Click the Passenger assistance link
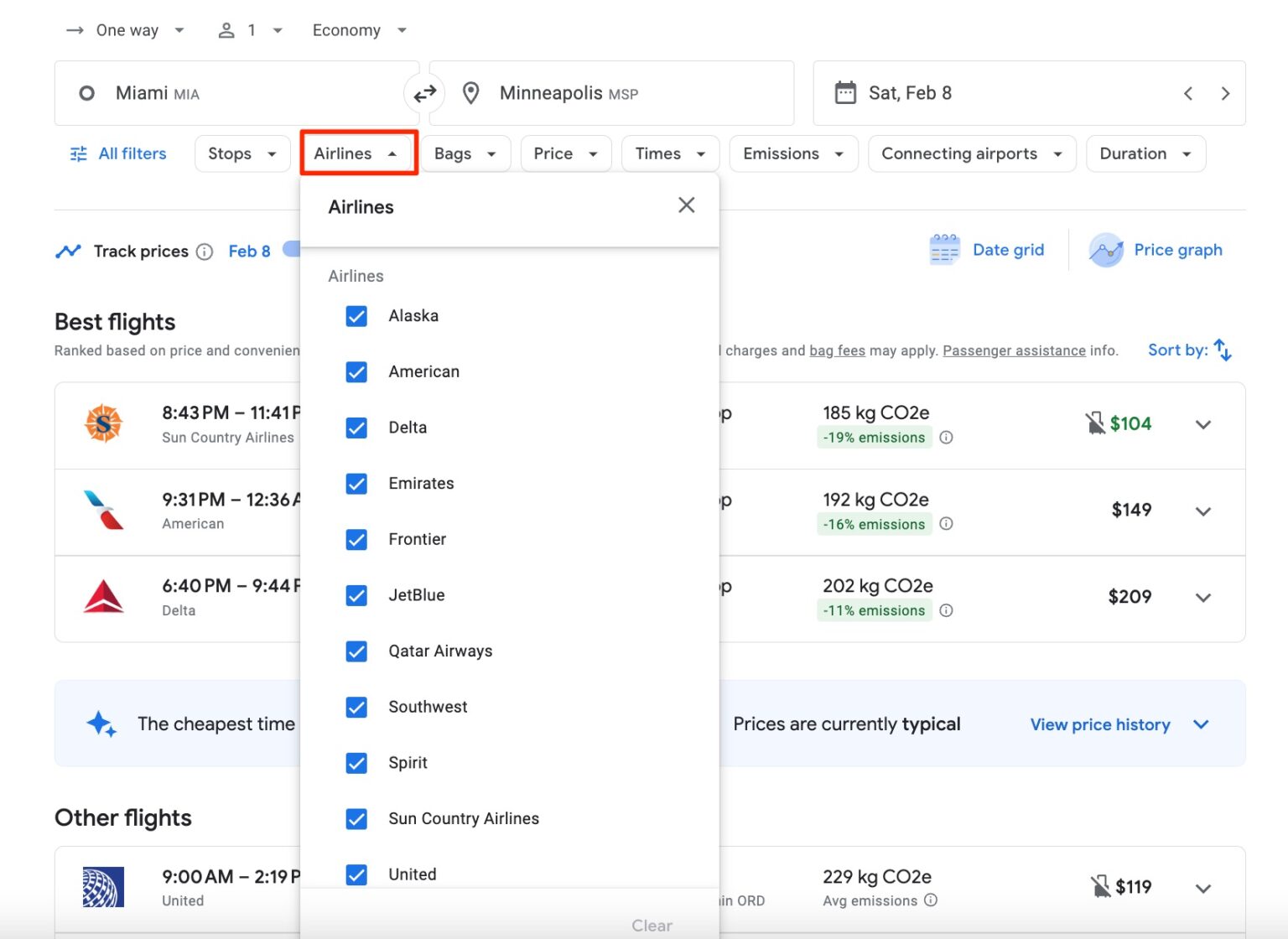The height and width of the screenshot is (939, 1288). tap(1014, 350)
